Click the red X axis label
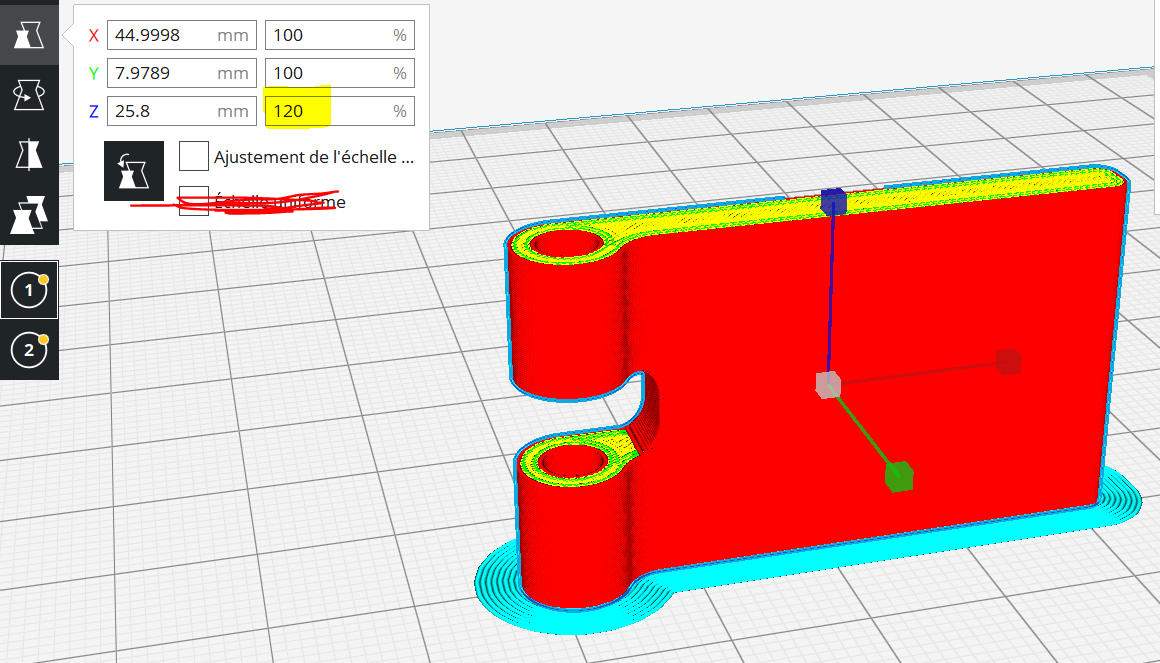This screenshot has width=1160, height=663. pos(93,35)
